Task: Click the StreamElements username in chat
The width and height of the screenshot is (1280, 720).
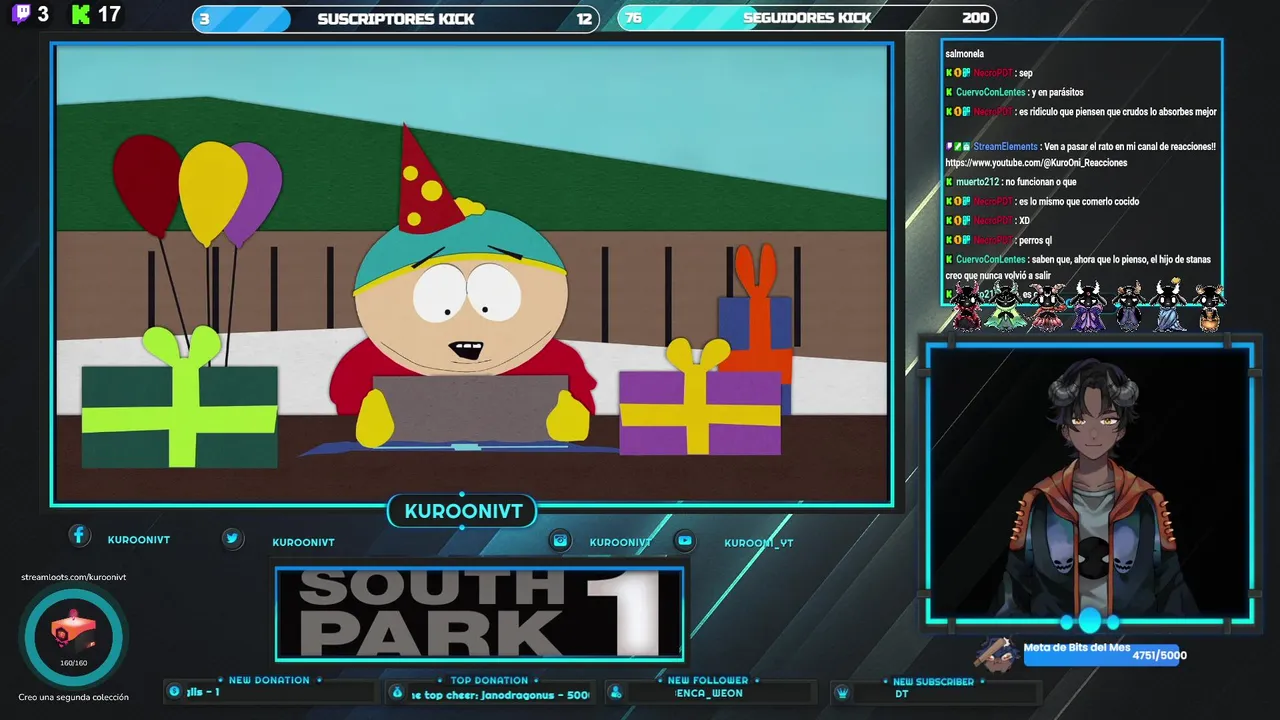Action: pyautogui.click(x=1005, y=146)
